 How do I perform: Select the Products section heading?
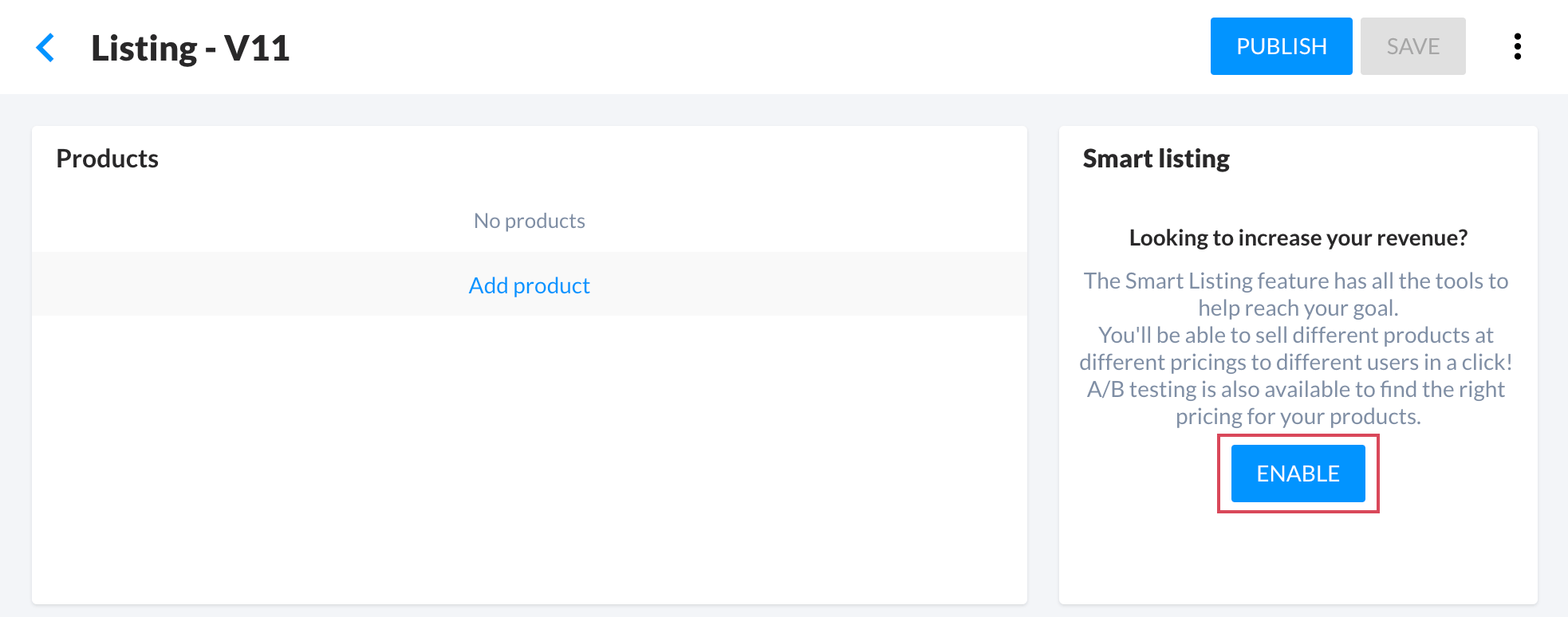pos(108,159)
